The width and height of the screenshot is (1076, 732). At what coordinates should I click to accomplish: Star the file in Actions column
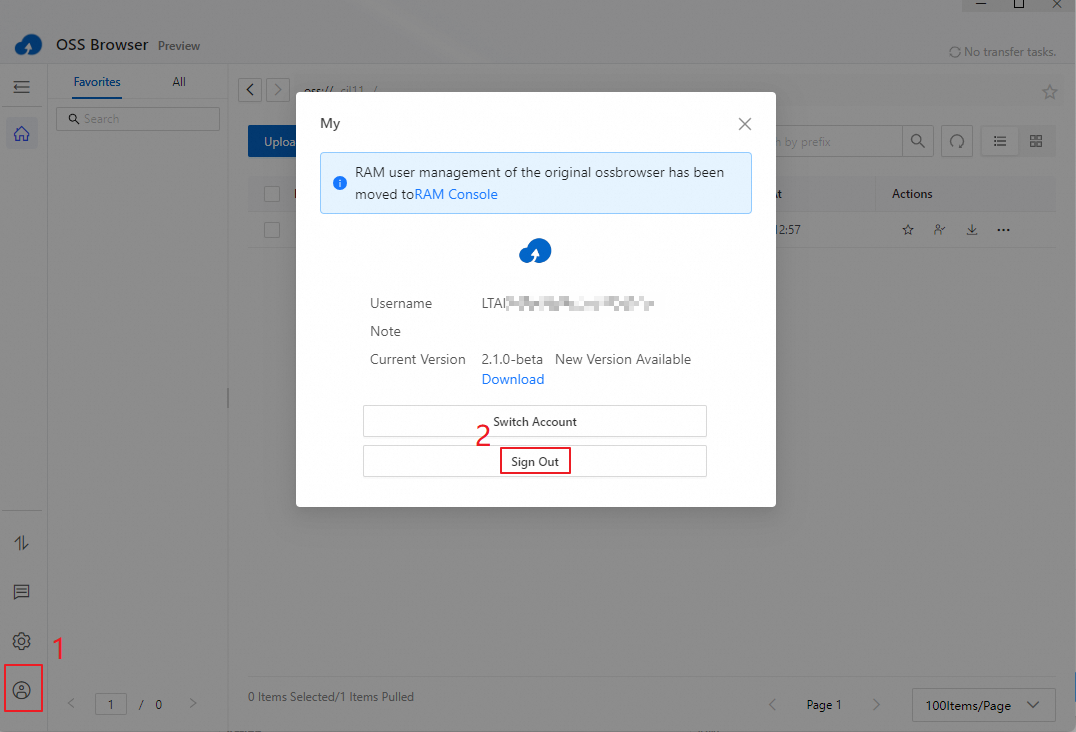[x=908, y=230]
